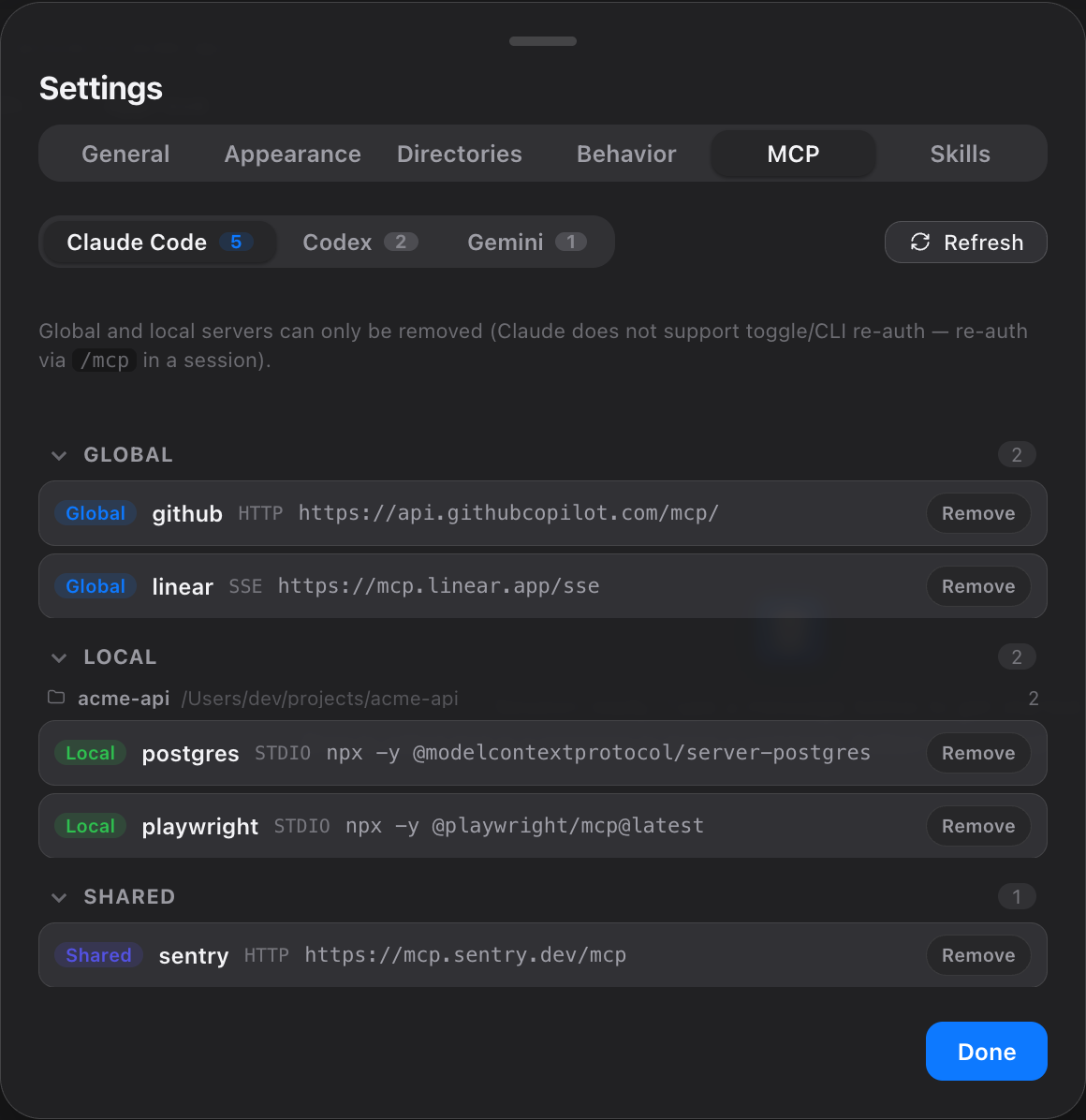The width and height of the screenshot is (1086, 1120).
Task: Click the https://mcp.linear.app/sse URL
Action: point(438,585)
